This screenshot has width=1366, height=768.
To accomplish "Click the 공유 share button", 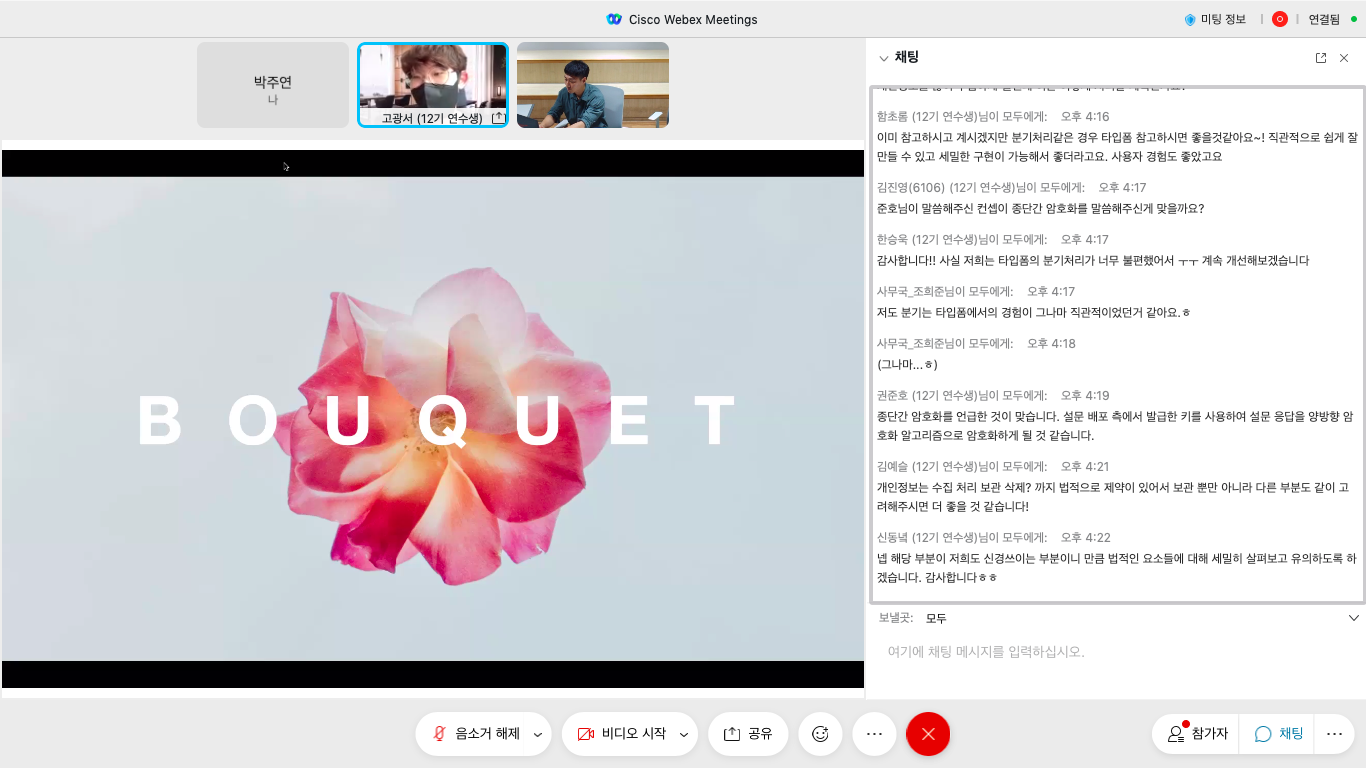I will point(748,734).
